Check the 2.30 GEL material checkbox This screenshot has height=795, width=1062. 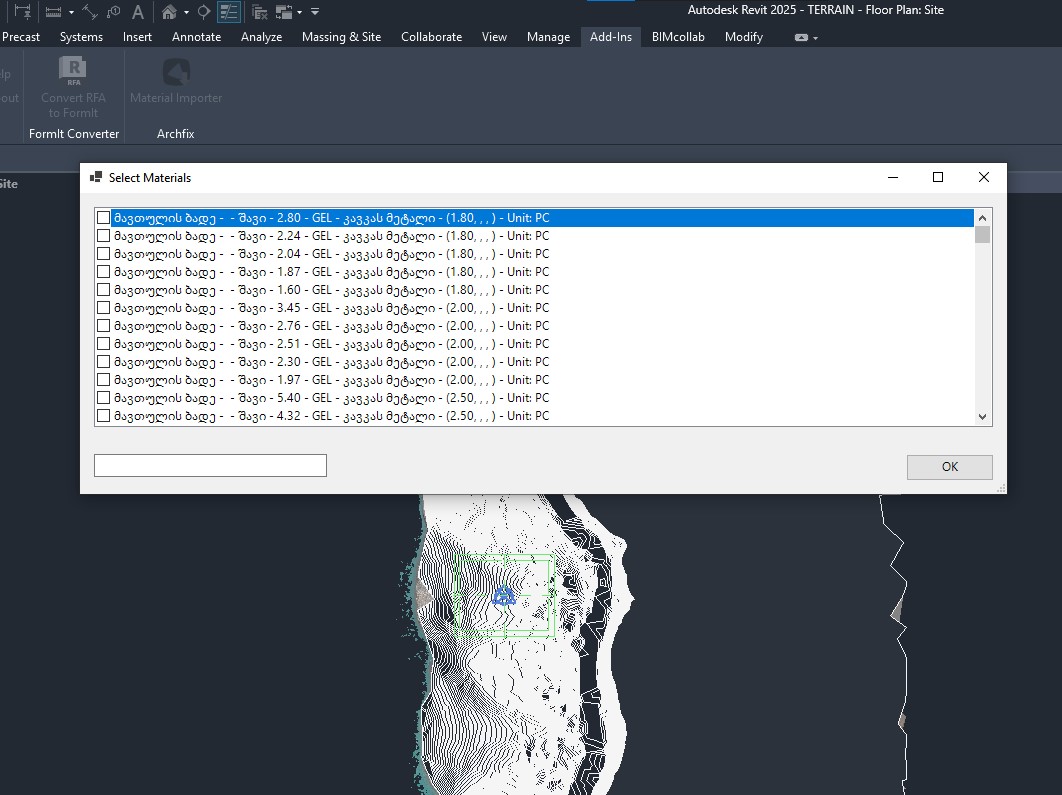(104, 362)
